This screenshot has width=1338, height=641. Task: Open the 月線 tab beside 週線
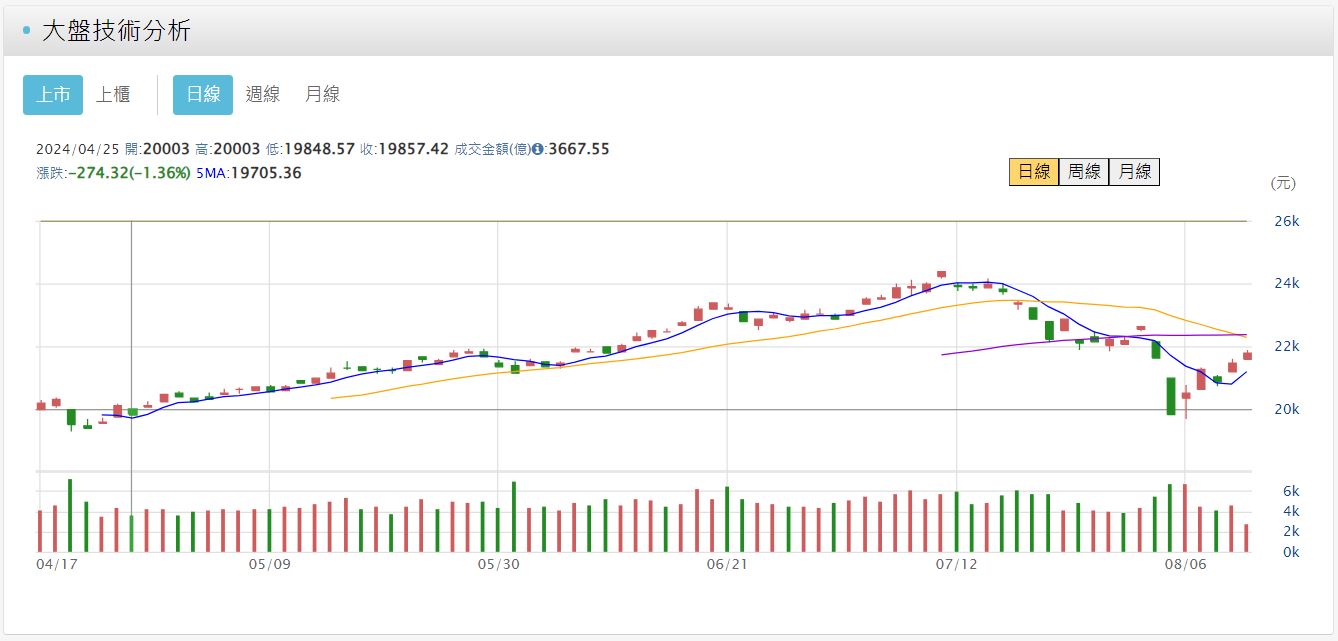point(322,95)
